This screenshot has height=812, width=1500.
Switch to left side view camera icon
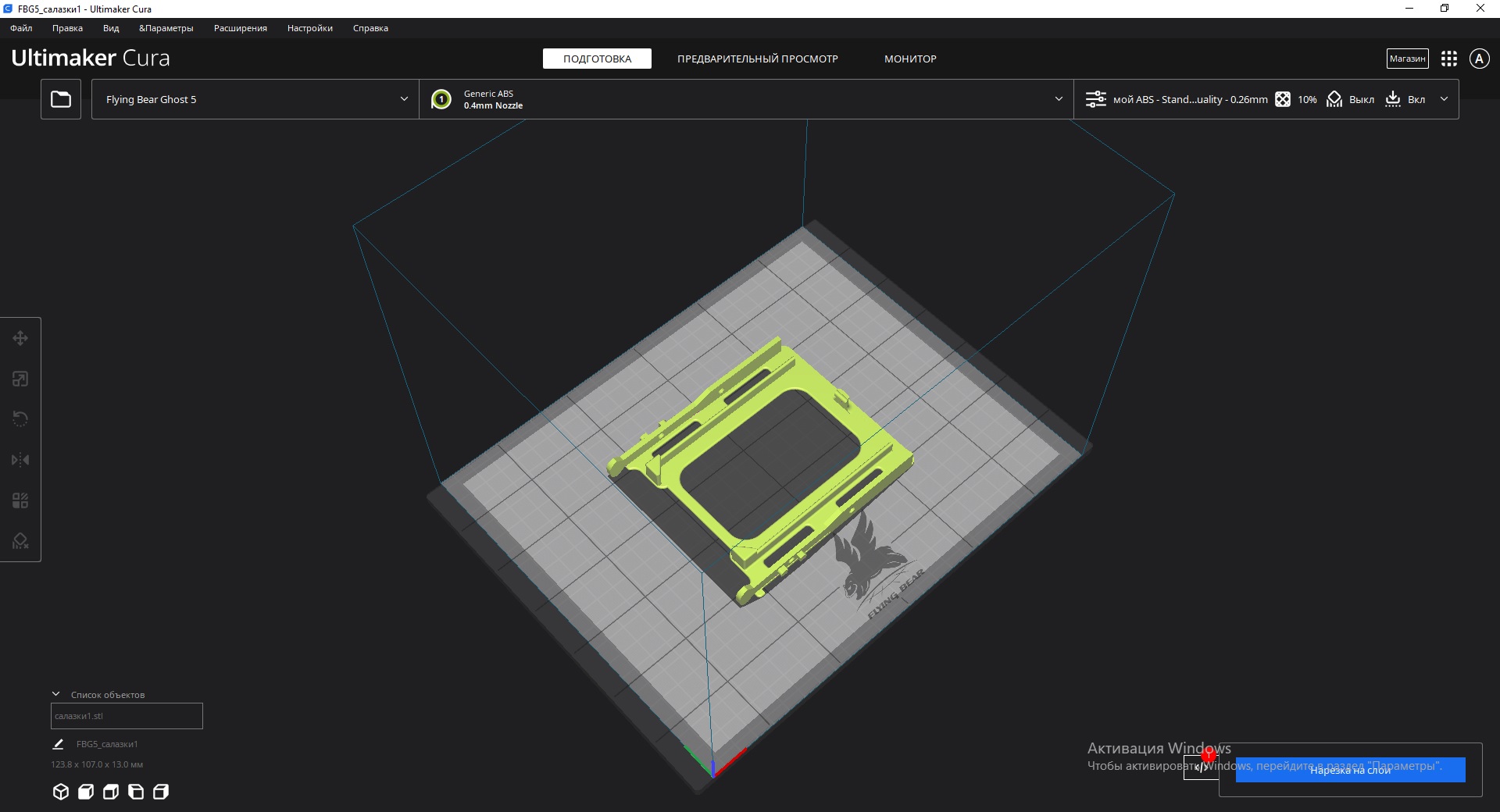click(136, 792)
